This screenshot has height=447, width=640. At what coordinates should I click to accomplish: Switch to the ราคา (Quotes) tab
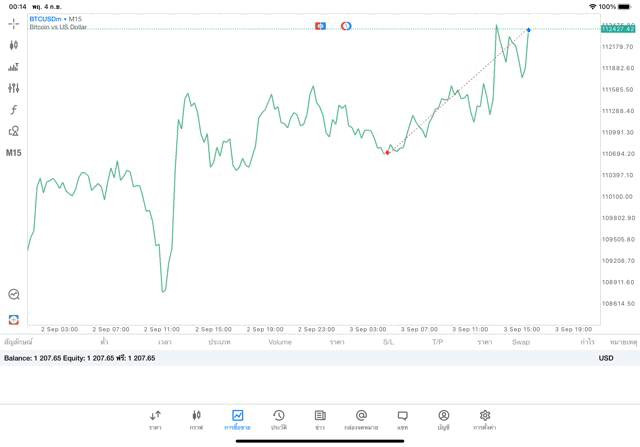[x=155, y=419]
